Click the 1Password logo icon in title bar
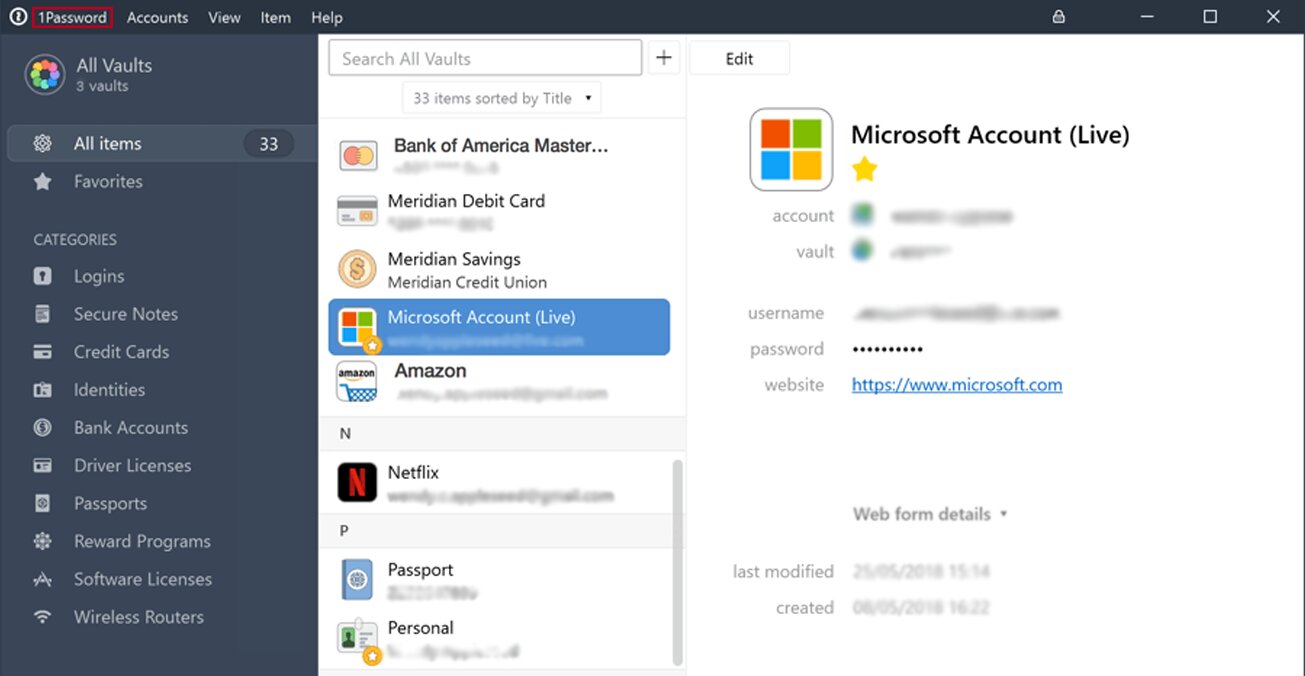 [17, 17]
